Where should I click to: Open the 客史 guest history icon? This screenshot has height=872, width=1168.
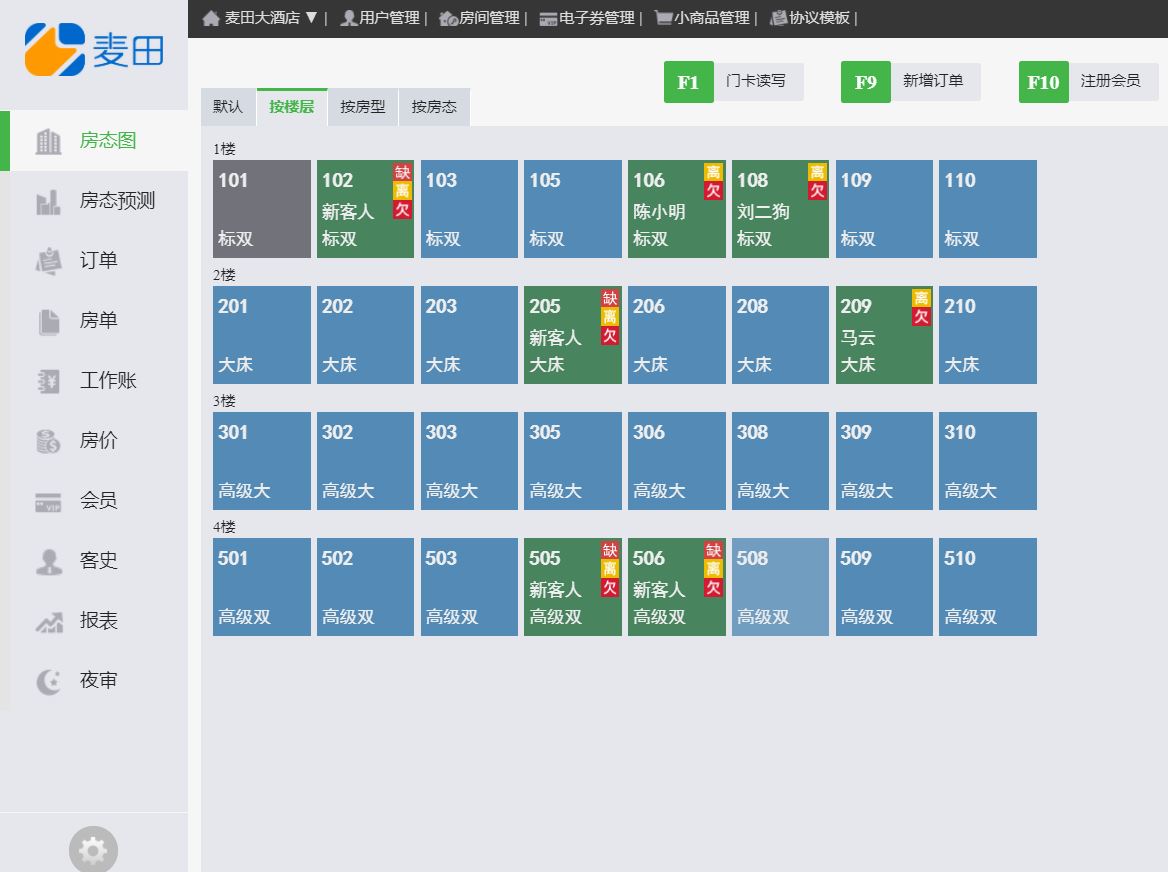48,561
